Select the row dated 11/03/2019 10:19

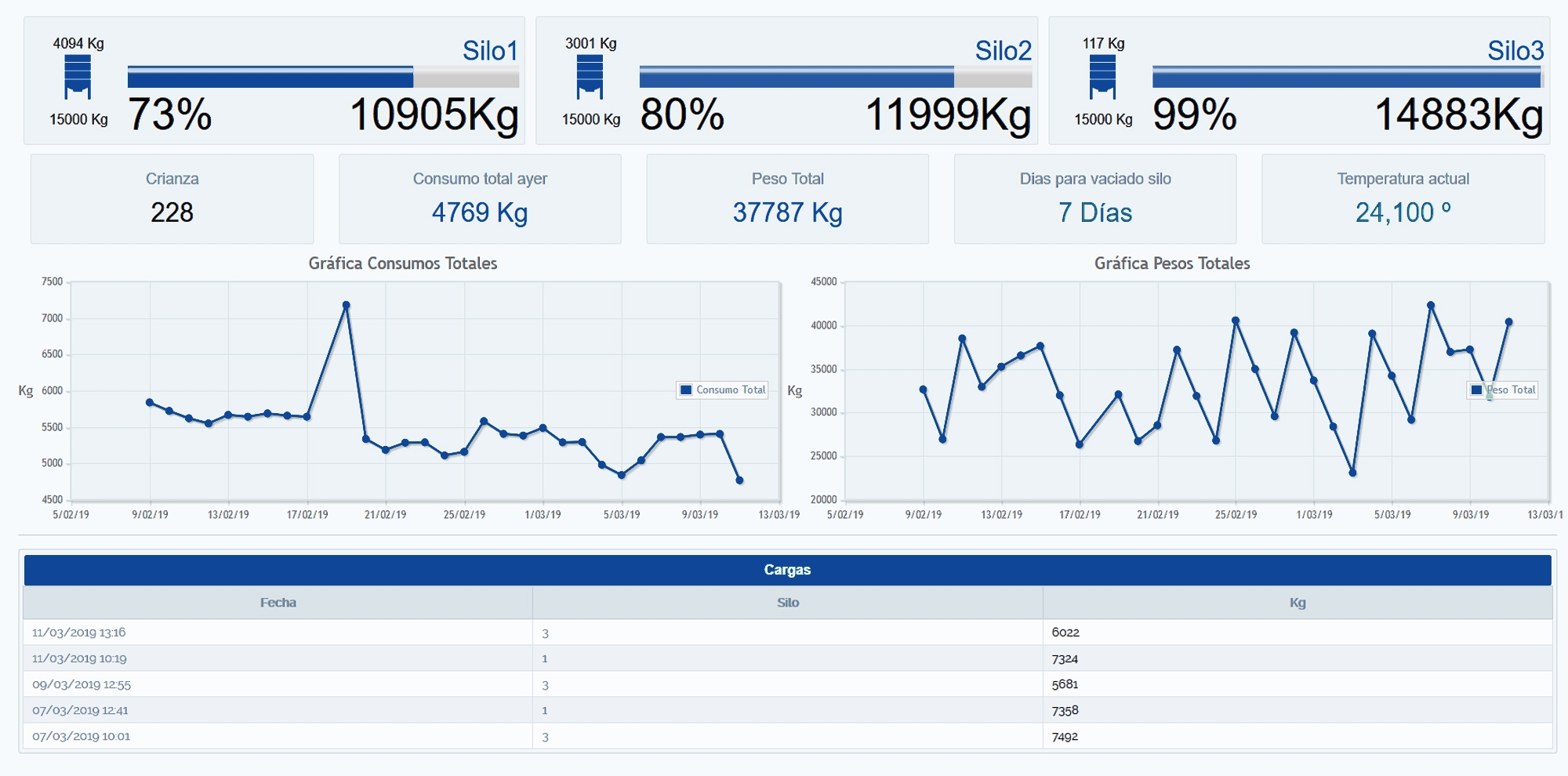pos(788,658)
